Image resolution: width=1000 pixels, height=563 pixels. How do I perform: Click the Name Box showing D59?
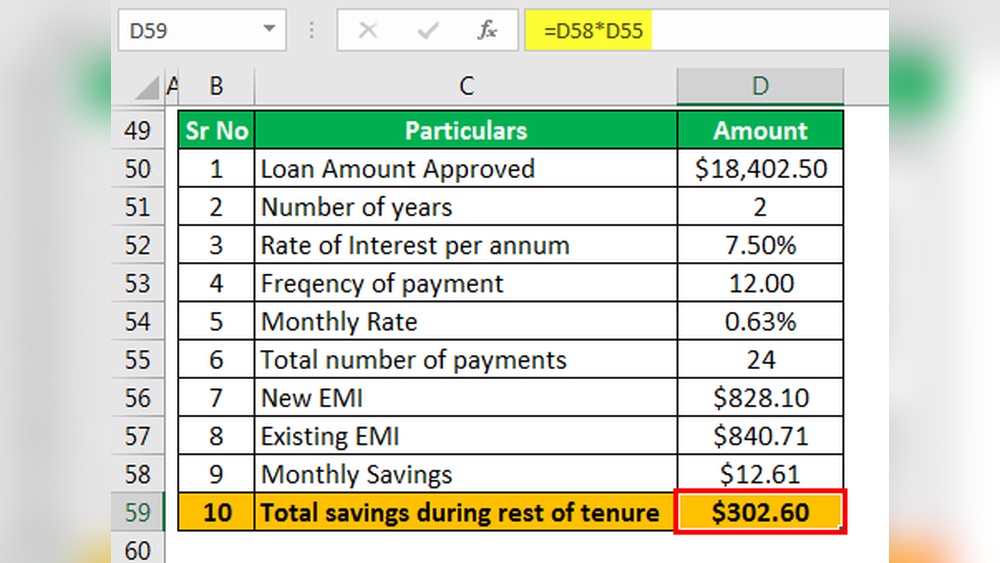point(202,30)
